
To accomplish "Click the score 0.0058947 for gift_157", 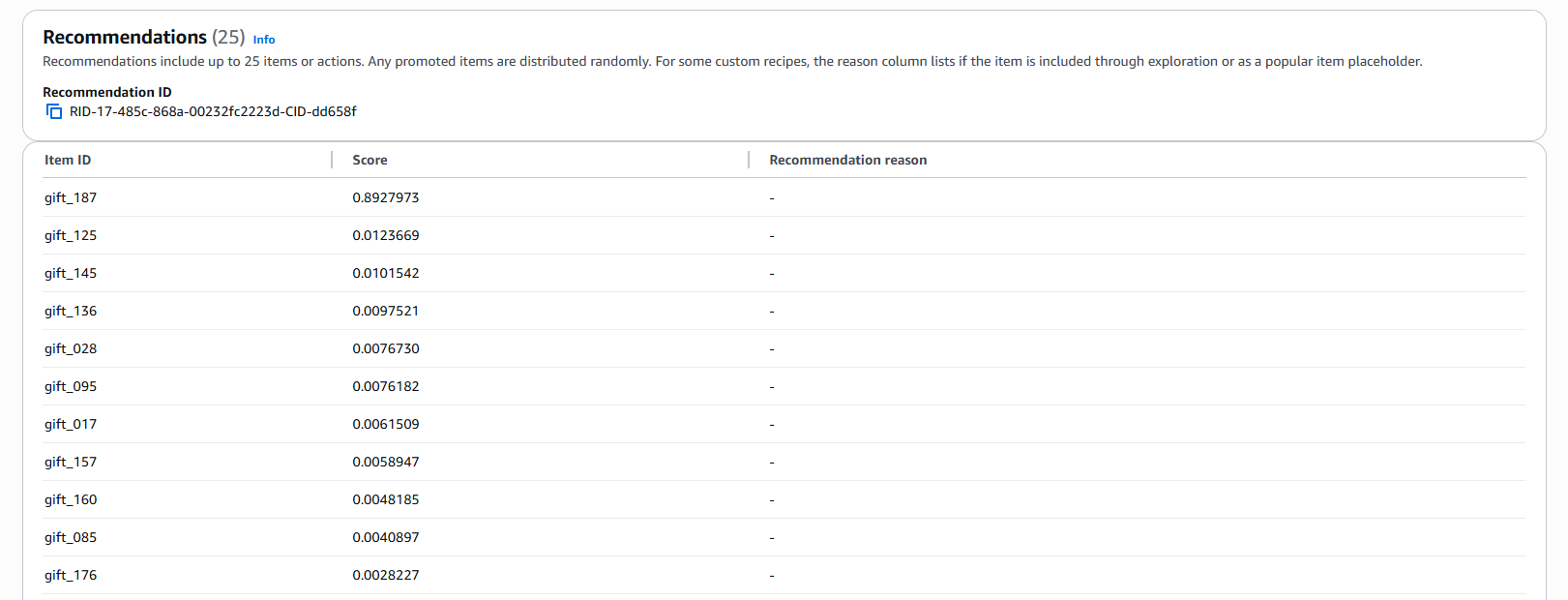I will point(386,462).
